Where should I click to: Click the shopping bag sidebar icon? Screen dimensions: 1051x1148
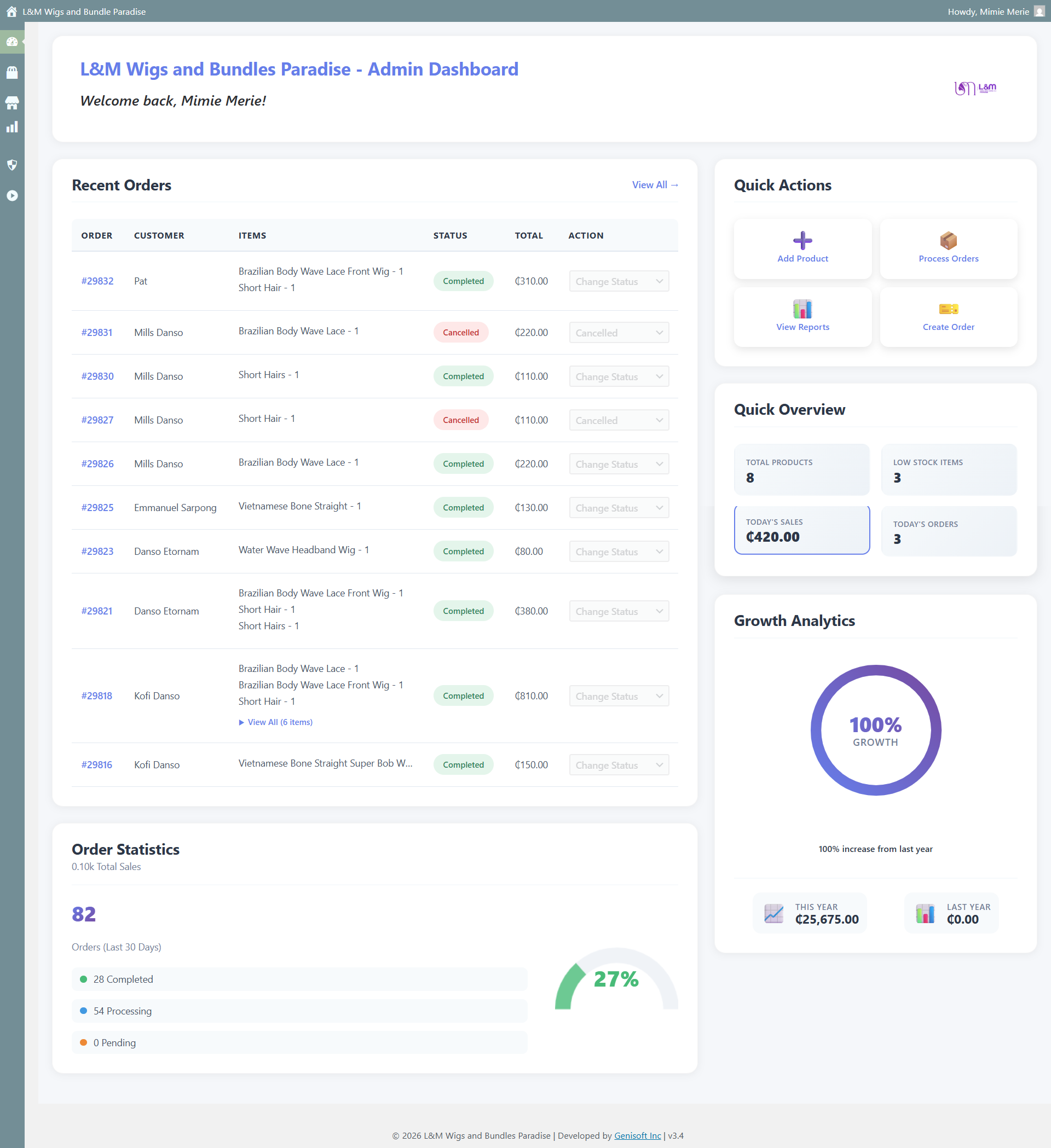12,72
